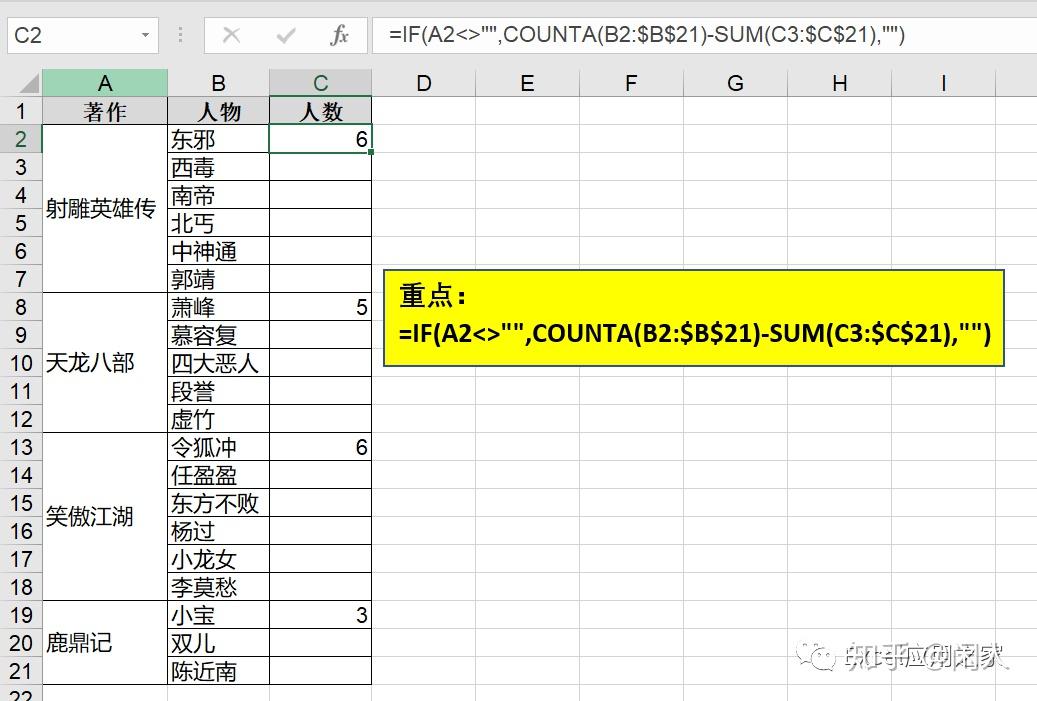Click the formula bar options dots handle
1037x701 pixels.
tap(181, 34)
